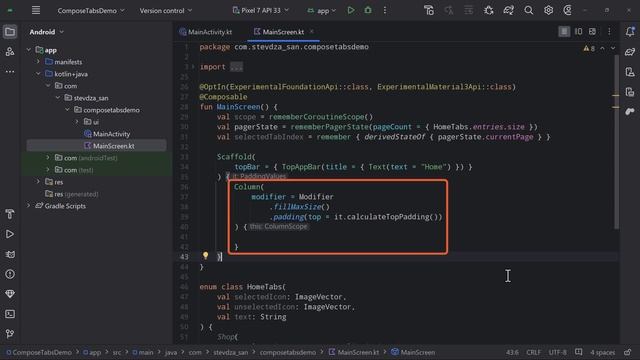
Task: Select composetabsdemo package in tree
Action: point(107,110)
